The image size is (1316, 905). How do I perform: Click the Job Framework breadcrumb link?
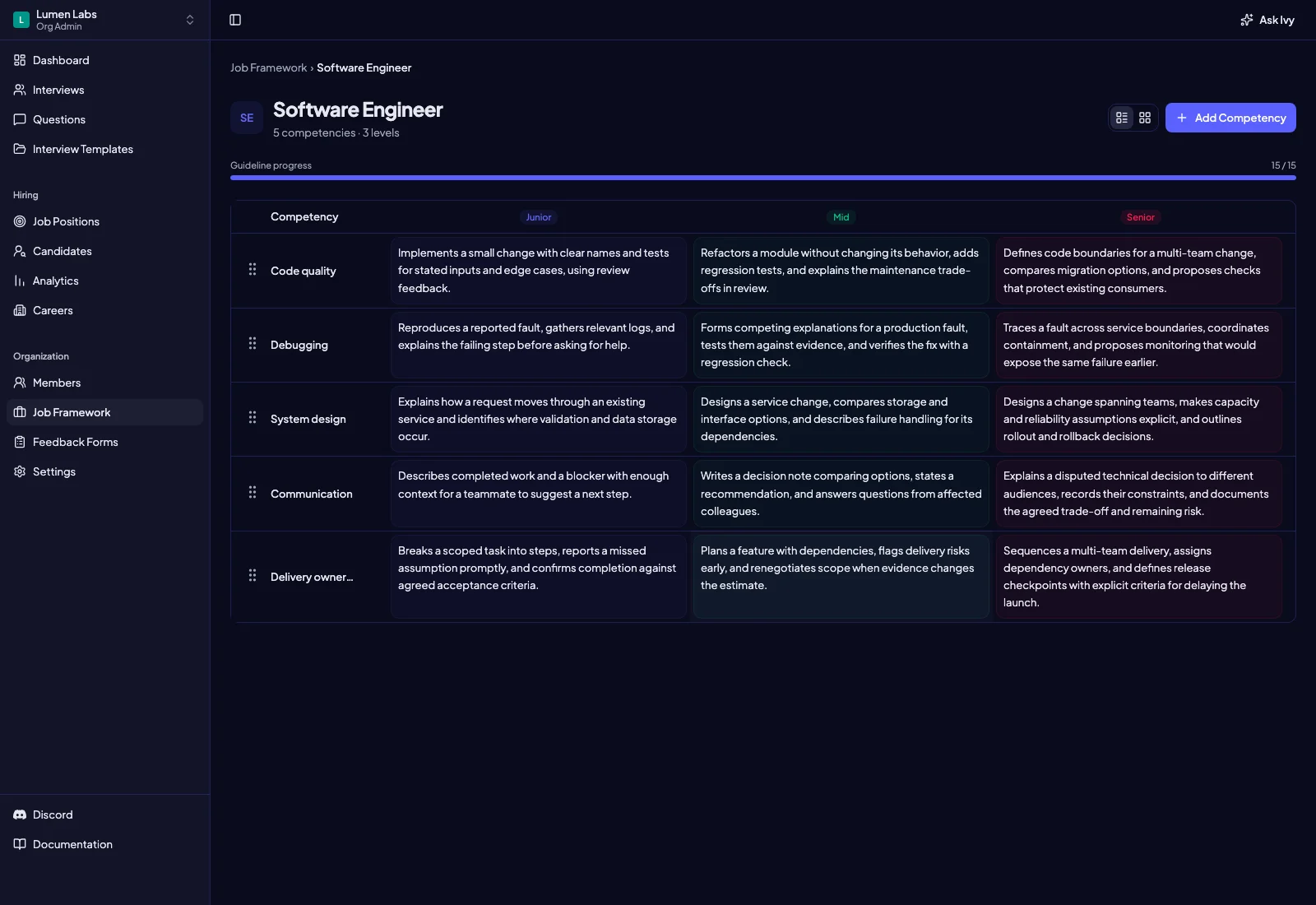pyautogui.click(x=268, y=67)
